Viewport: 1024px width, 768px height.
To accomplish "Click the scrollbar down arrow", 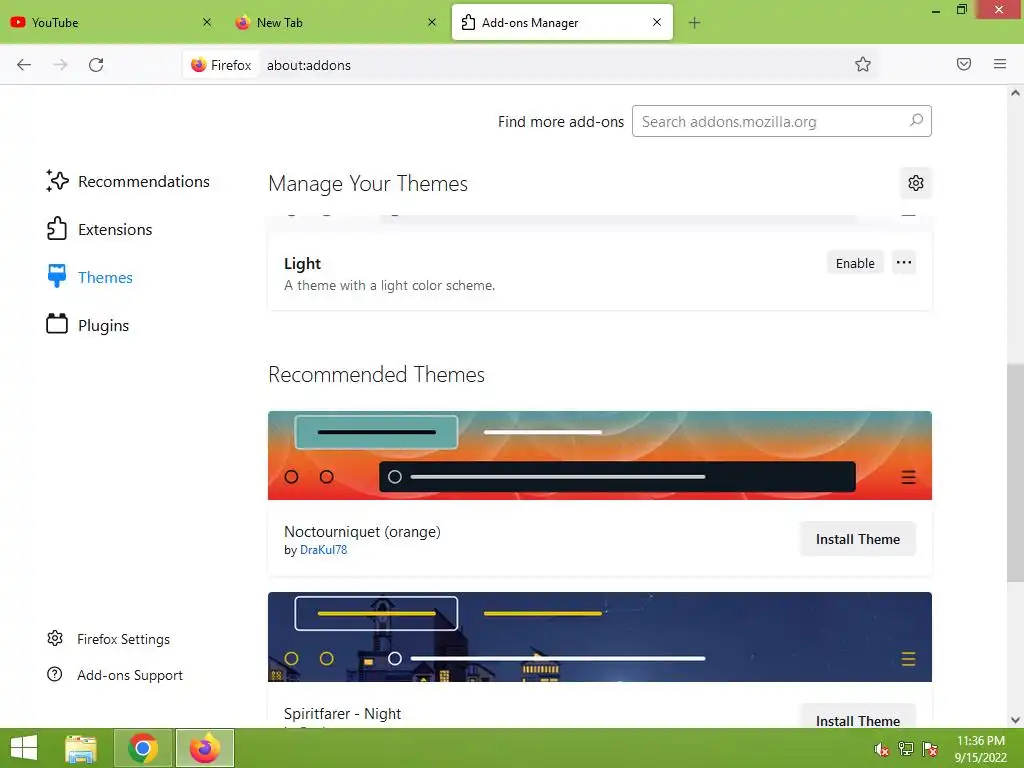I will [1015, 720].
